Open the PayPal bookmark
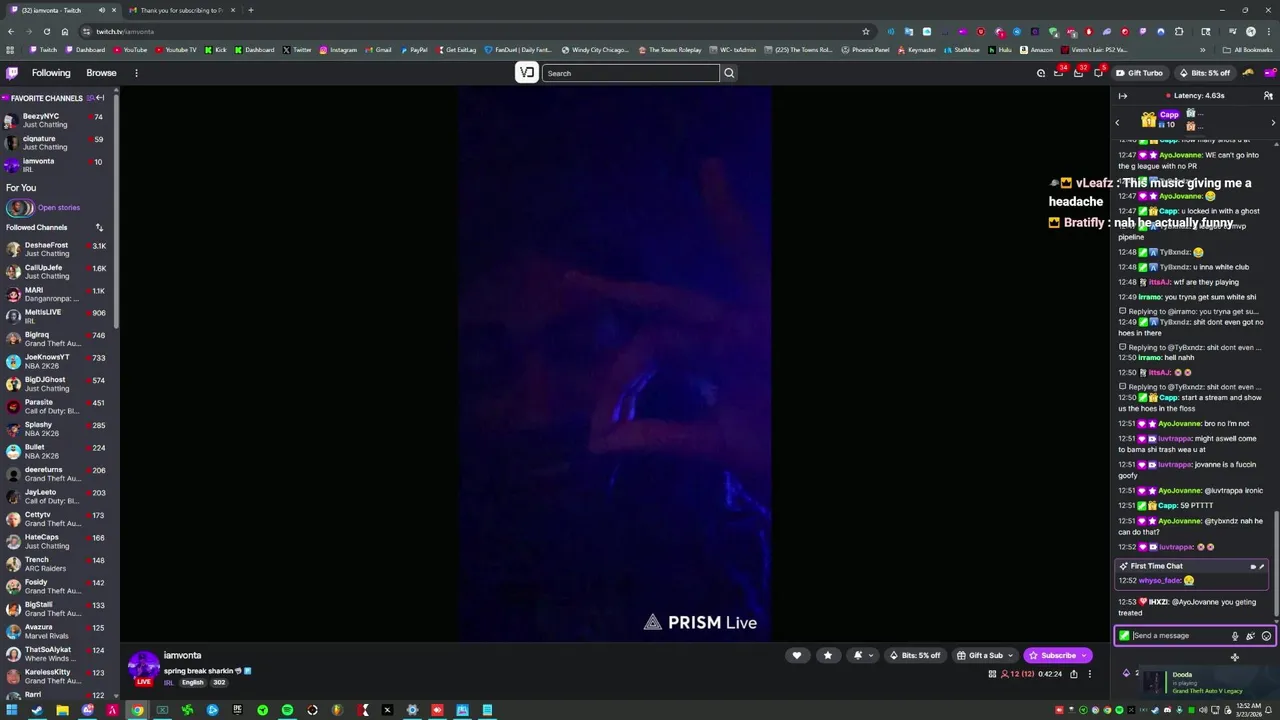This screenshot has width=1280, height=720. 414,50
